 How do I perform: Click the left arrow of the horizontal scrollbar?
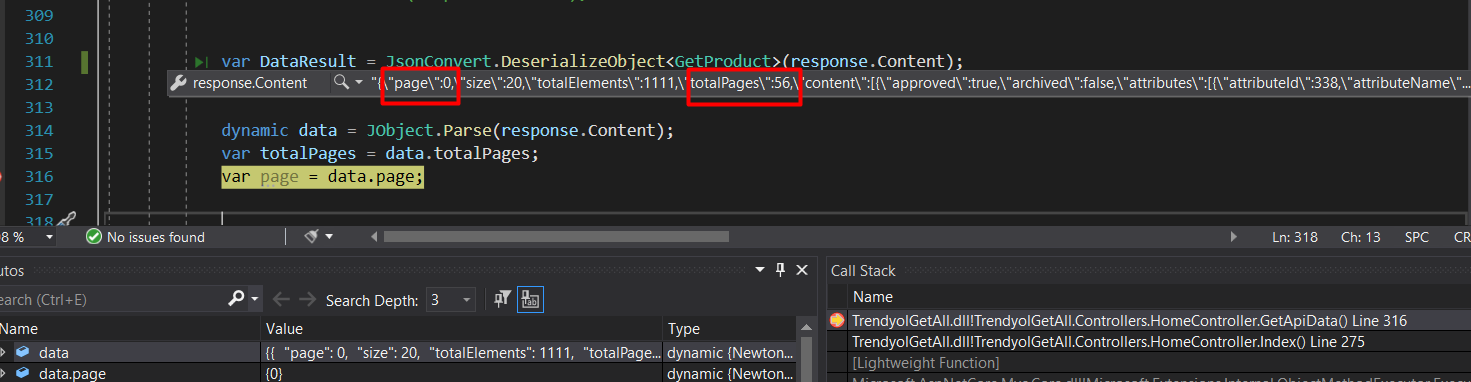coord(375,237)
